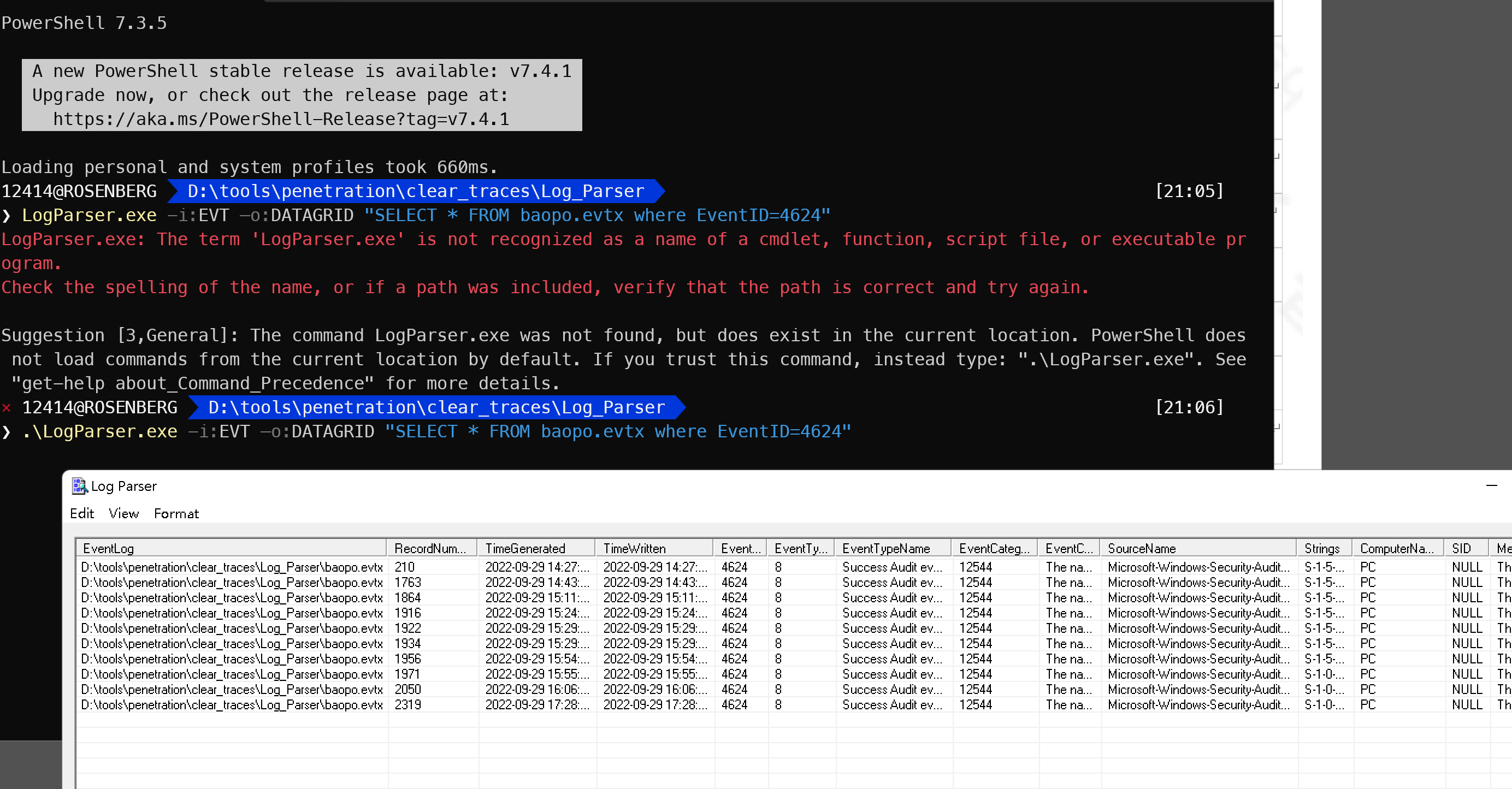This screenshot has width=1512, height=789.
Task: Click the PowerShell release page URL
Action: click(281, 119)
